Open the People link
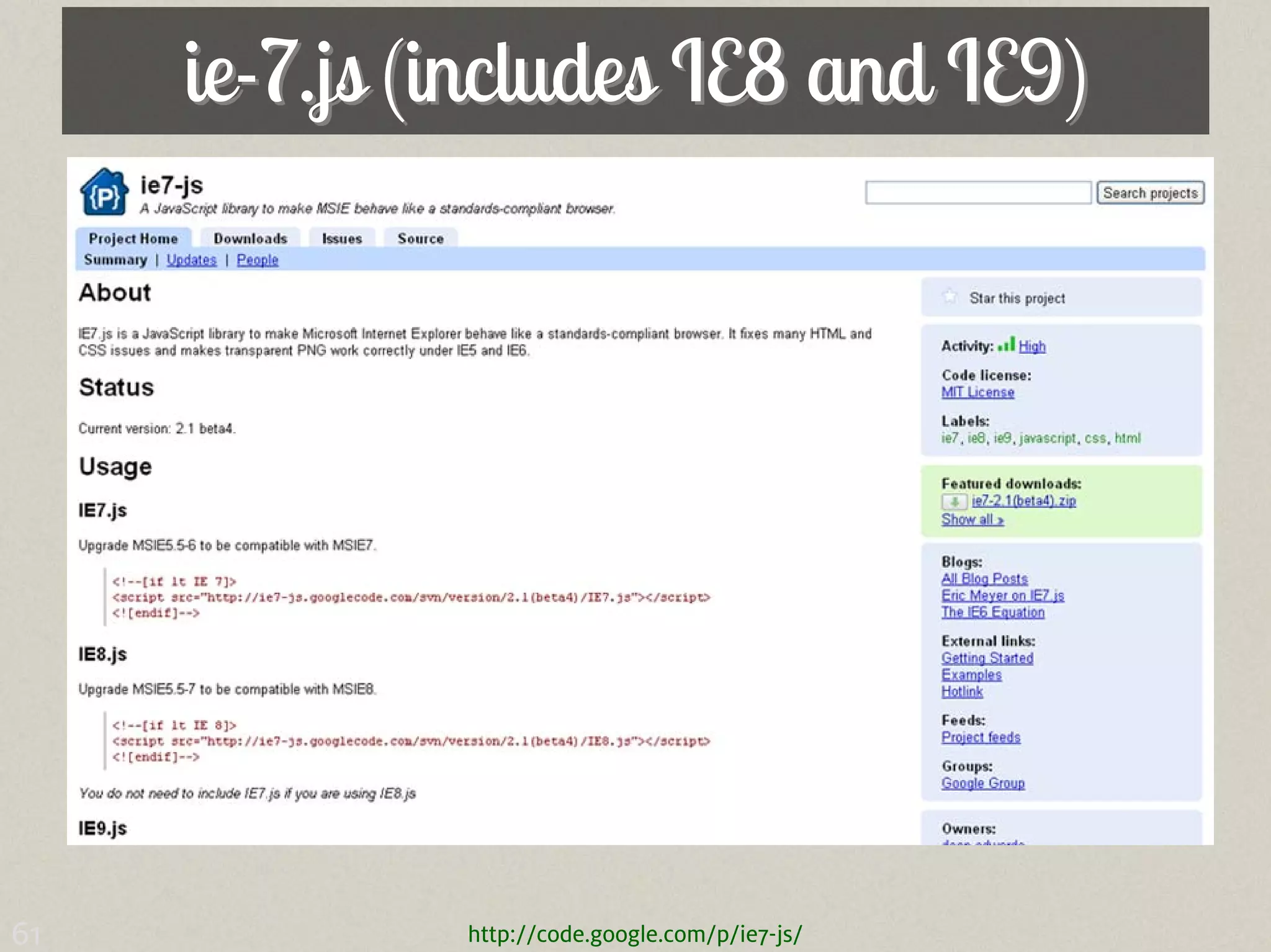 258,260
